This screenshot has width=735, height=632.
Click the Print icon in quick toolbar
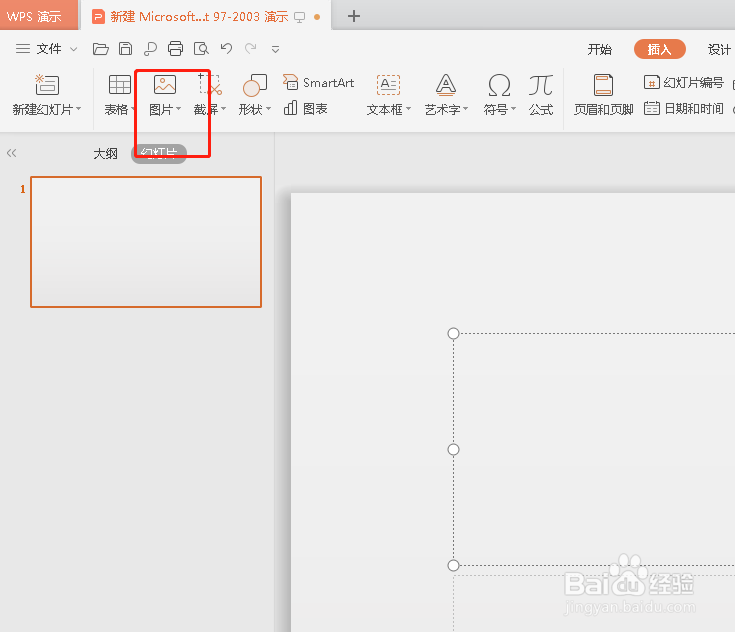175,49
